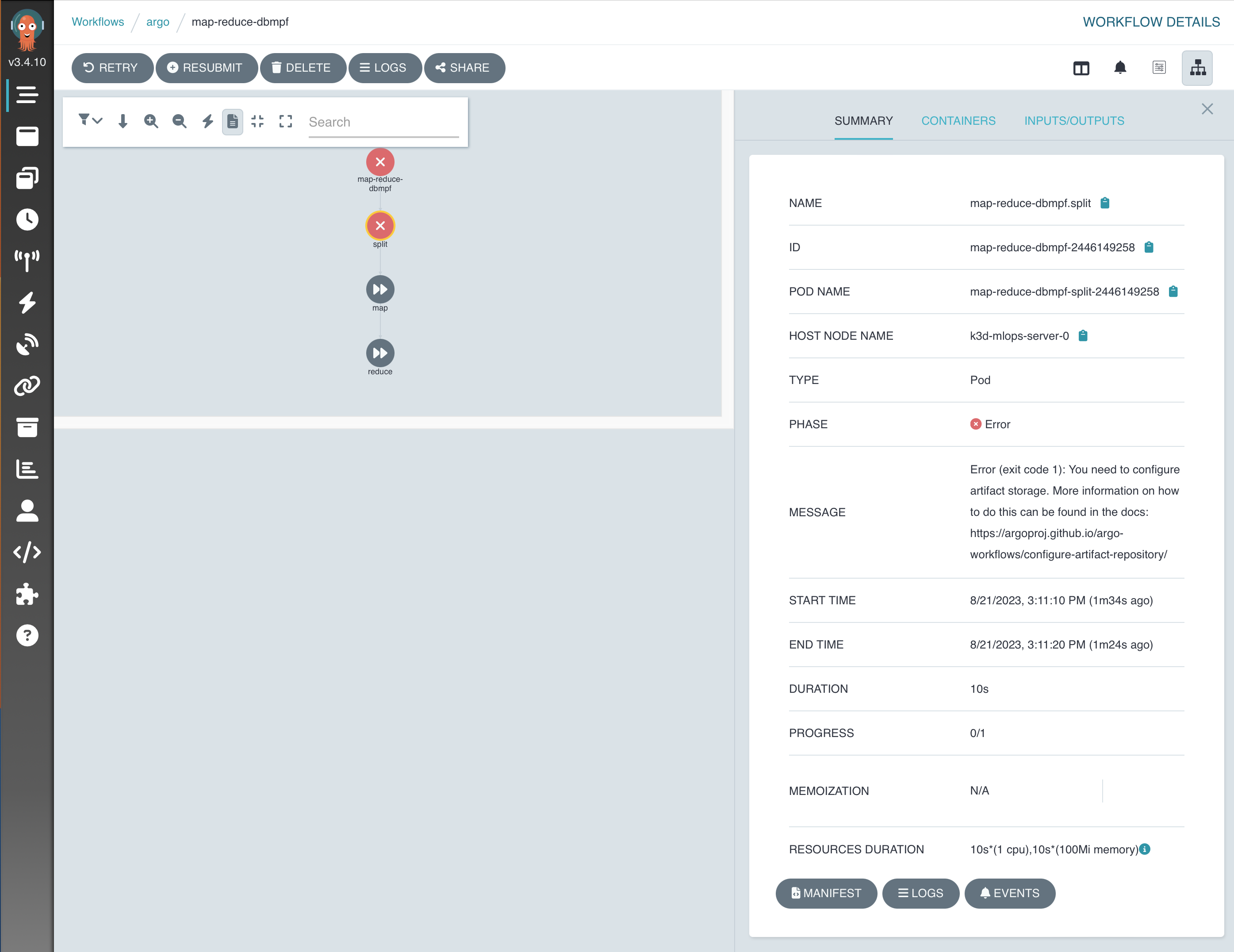Image resolution: width=1234 pixels, height=952 pixels.
Task: Go to Workflows breadcrumb link
Action: tap(98, 22)
